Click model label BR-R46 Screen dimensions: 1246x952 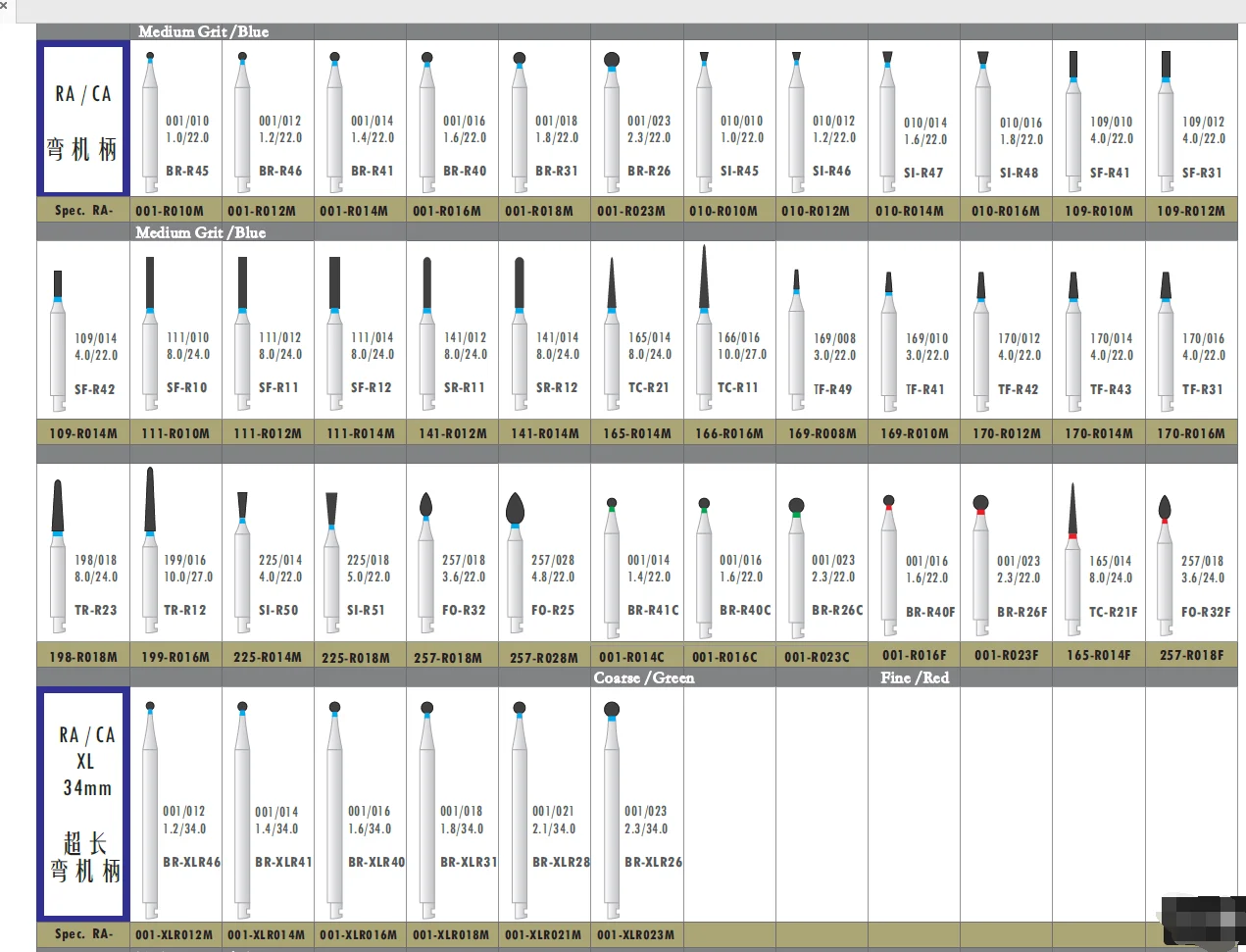click(x=280, y=171)
